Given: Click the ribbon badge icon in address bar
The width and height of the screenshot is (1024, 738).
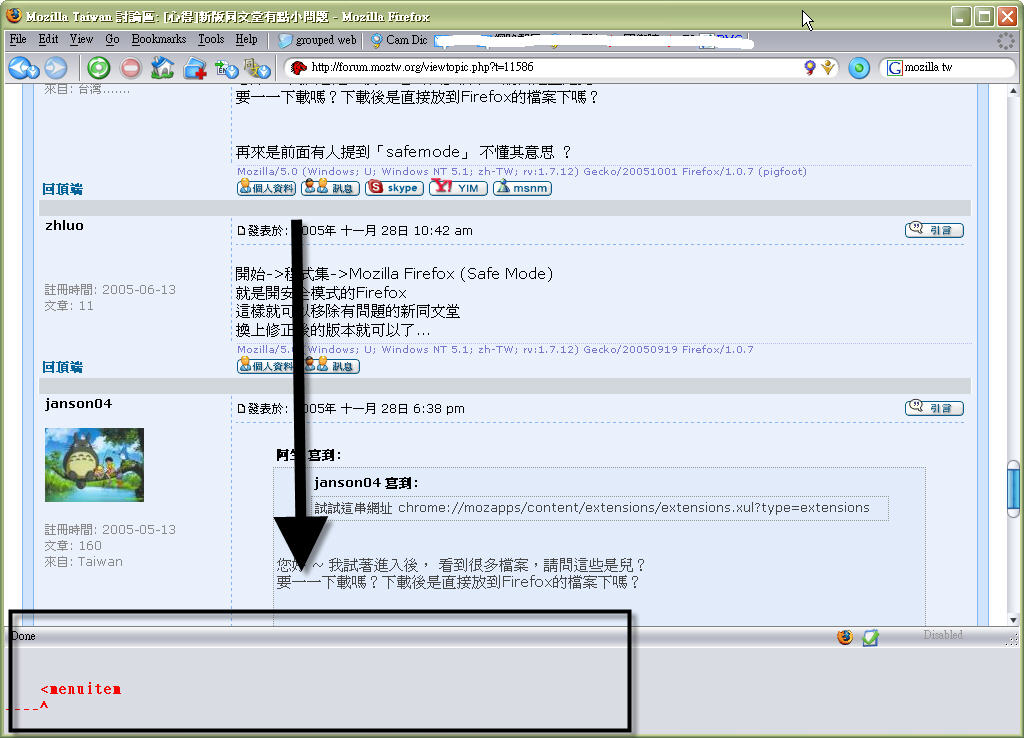Looking at the screenshot, I should [810, 67].
